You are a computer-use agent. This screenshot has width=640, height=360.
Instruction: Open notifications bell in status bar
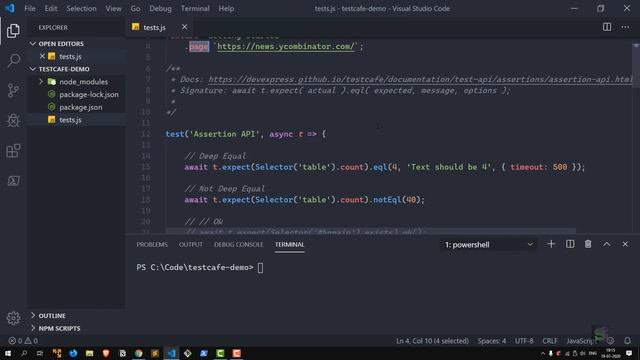[627, 341]
